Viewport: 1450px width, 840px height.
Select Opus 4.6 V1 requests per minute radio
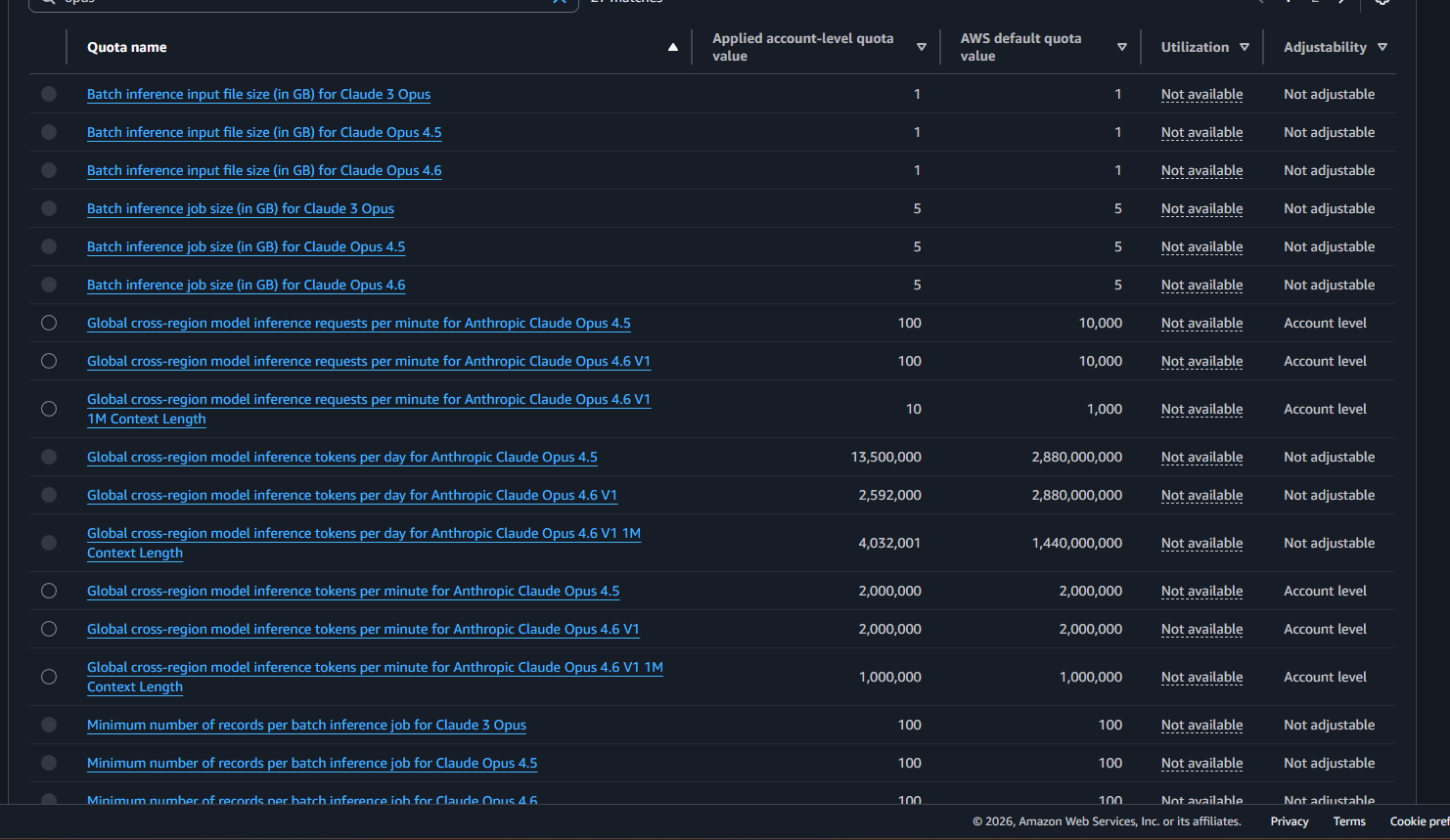pos(49,361)
